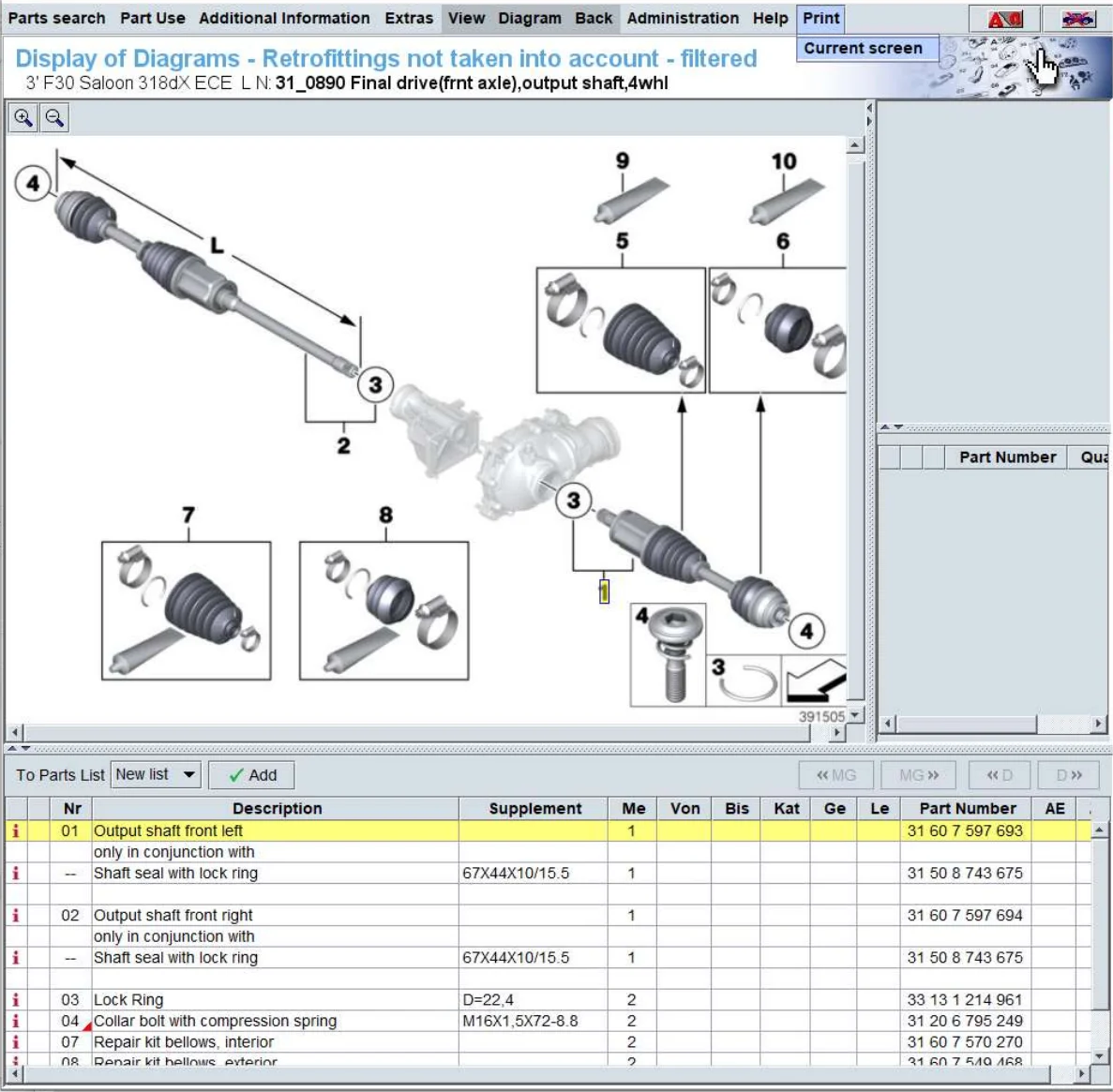Open info icon for Lock Ring row
The image size is (1113, 1092).
(x=16, y=999)
